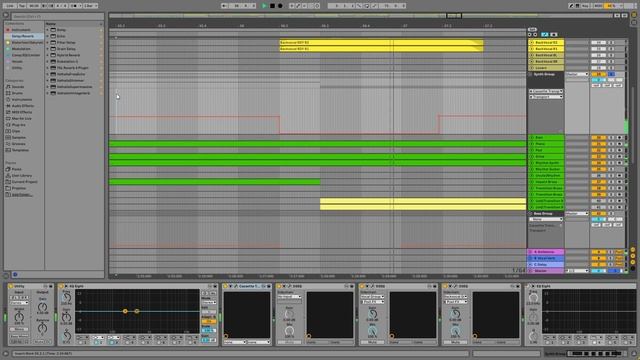Select the Utility collection
Image resolution: width=640 pixels, height=360 pixels.
point(17,68)
